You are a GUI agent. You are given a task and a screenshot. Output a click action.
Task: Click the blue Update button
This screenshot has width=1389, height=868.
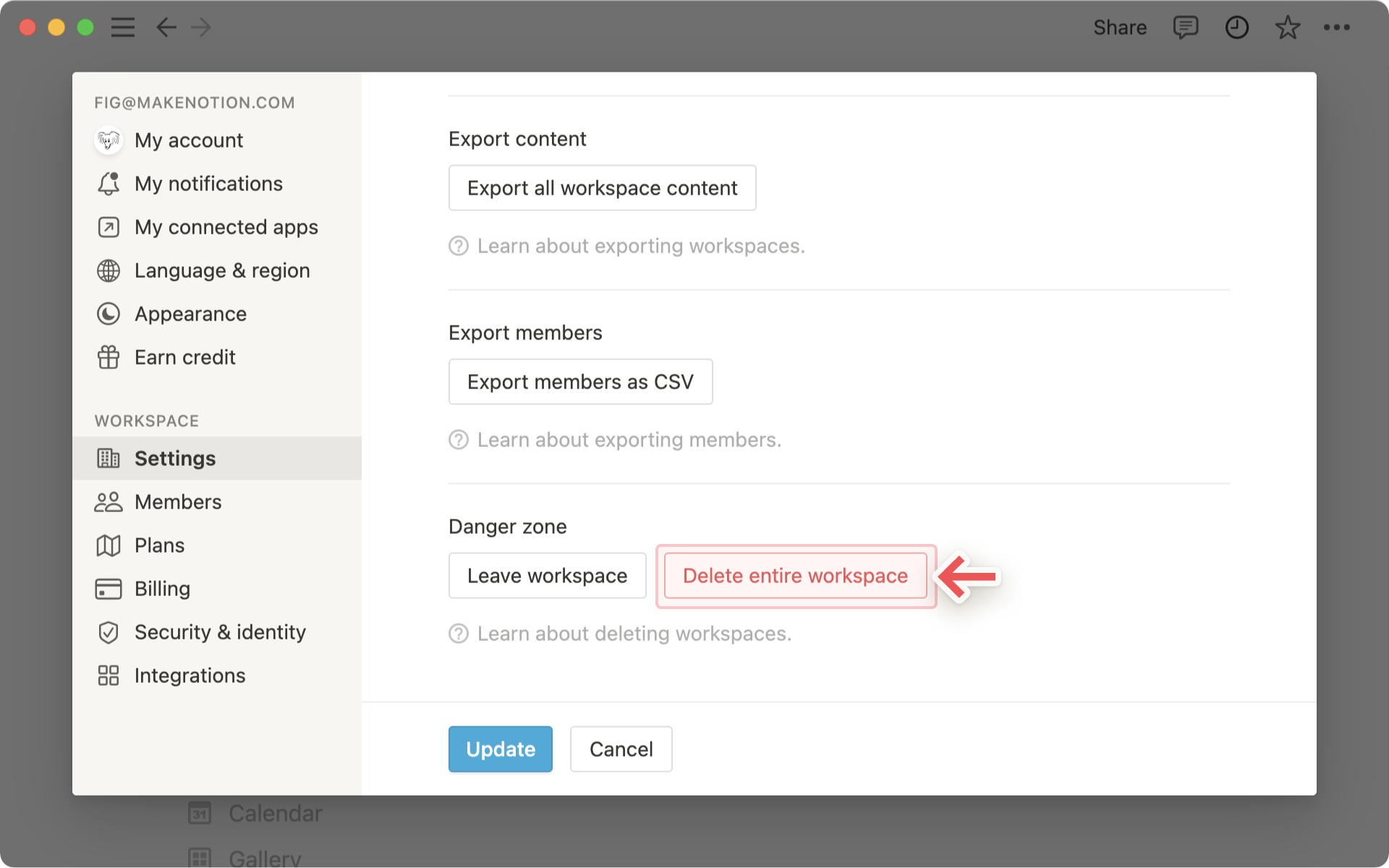pos(500,749)
